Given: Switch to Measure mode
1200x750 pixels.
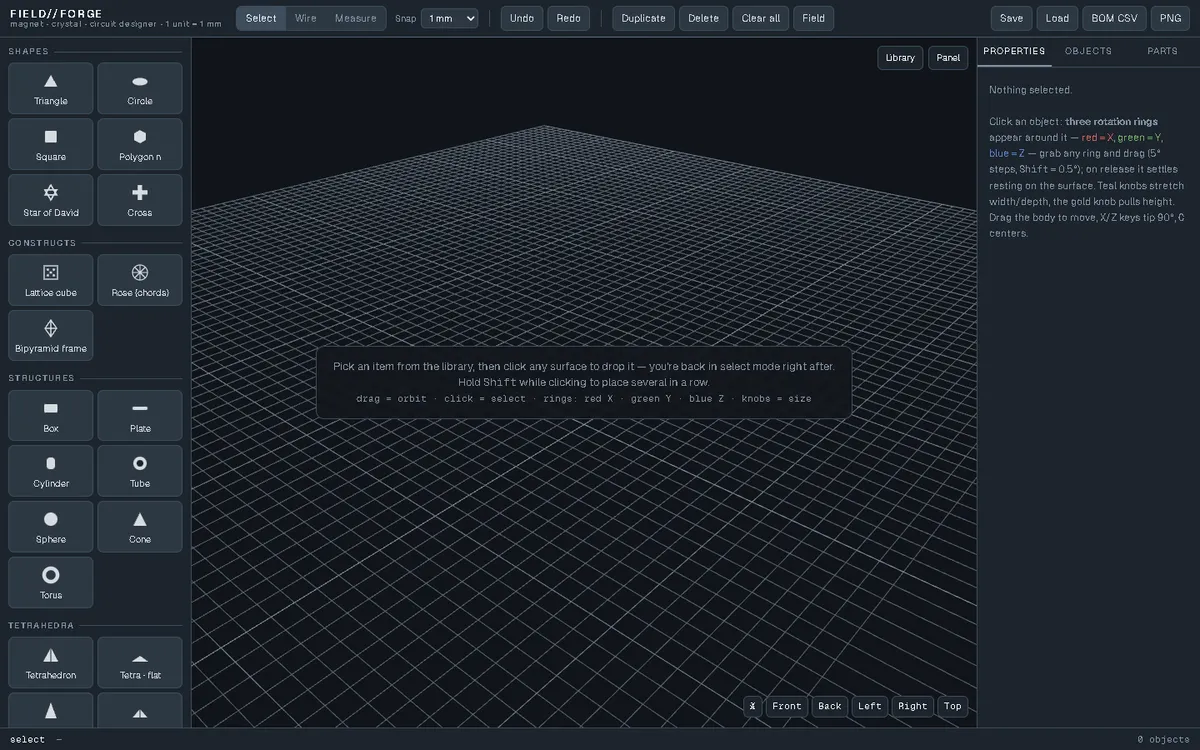Looking at the screenshot, I should coord(356,18).
